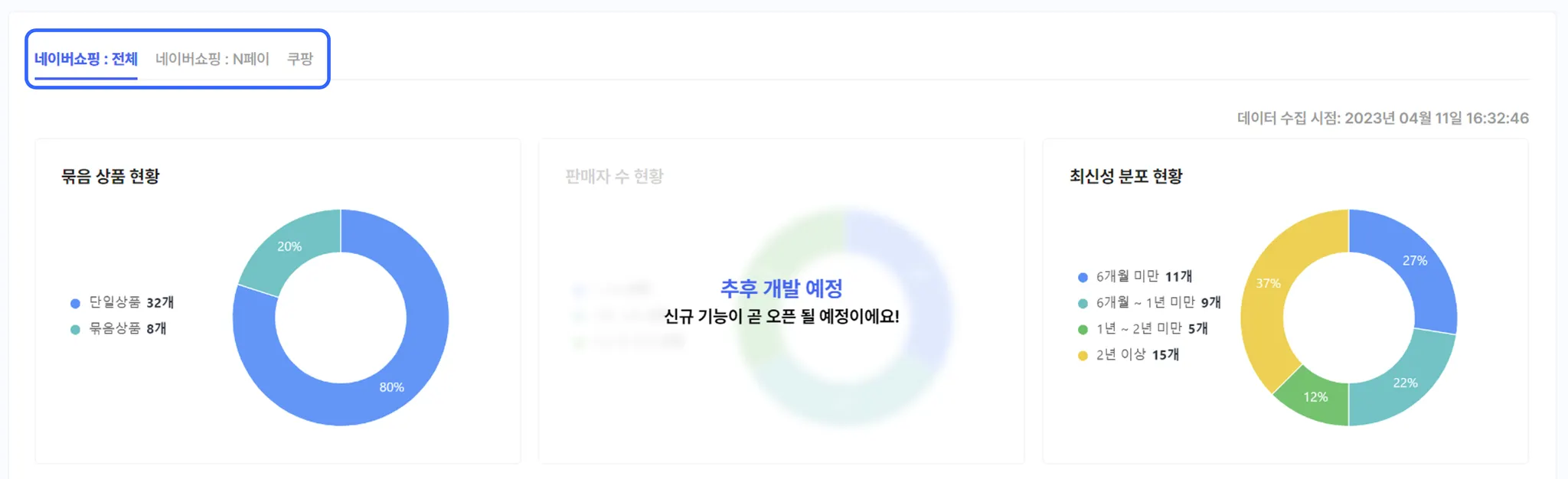The width and height of the screenshot is (1568, 479).
Task: Click the 12% green donut segment
Action: pyautogui.click(x=1315, y=396)
